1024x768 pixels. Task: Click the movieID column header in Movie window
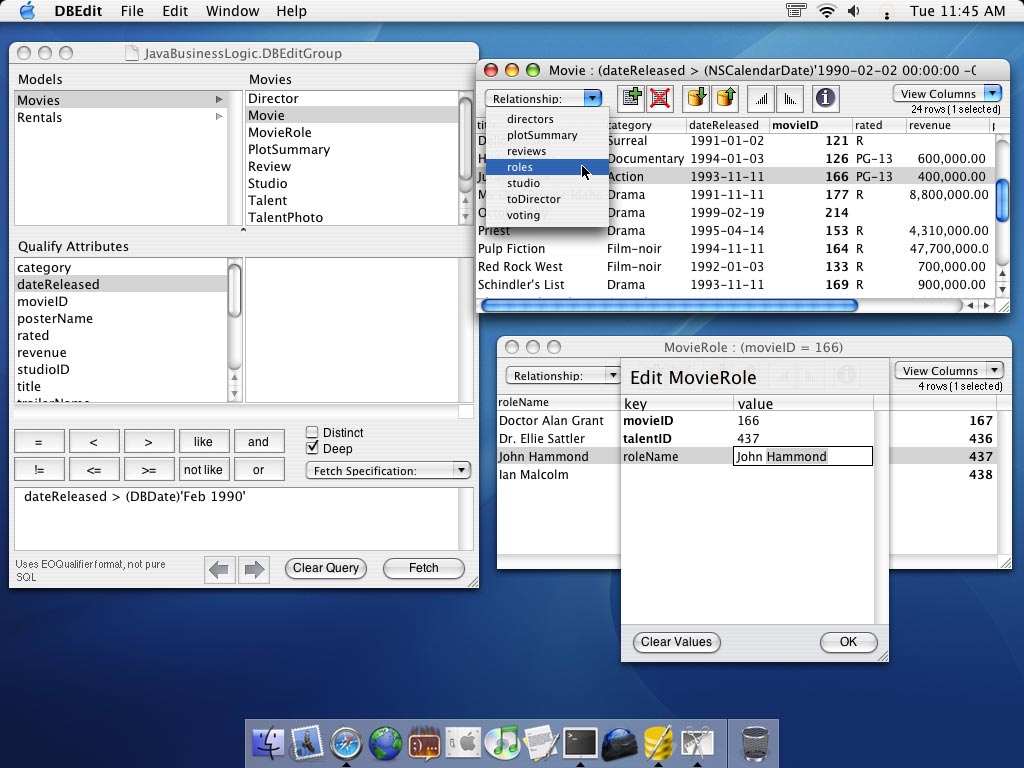point(810,125)
